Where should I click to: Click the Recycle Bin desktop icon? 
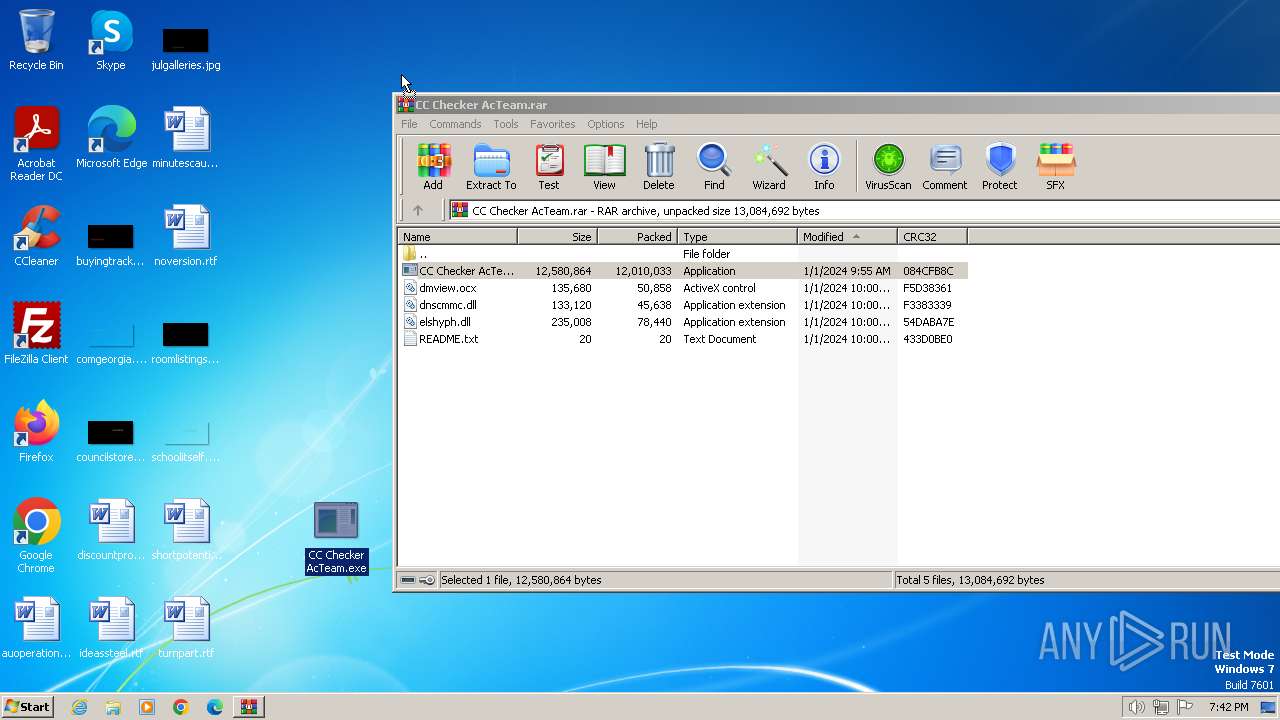(36, 40)
